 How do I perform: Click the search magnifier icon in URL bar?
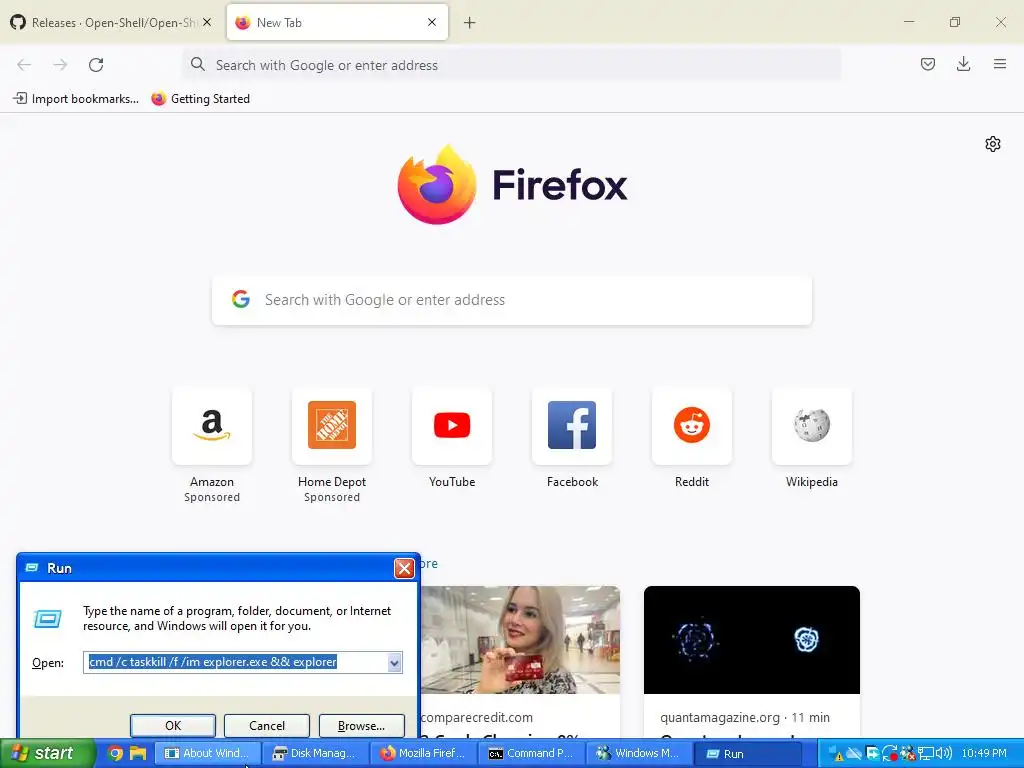pos(198,64)
